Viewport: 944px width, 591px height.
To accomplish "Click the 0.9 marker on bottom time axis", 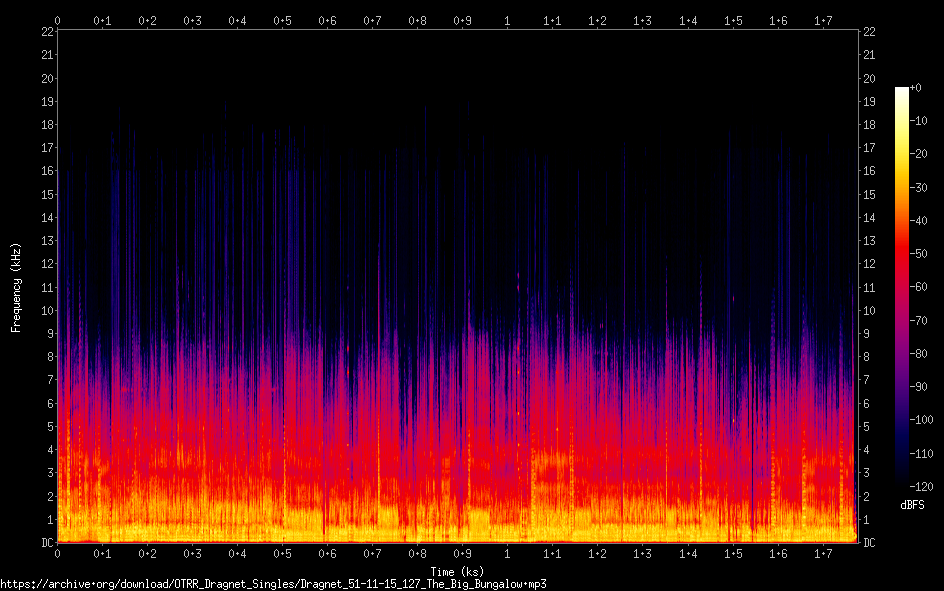I will (463, 554).
